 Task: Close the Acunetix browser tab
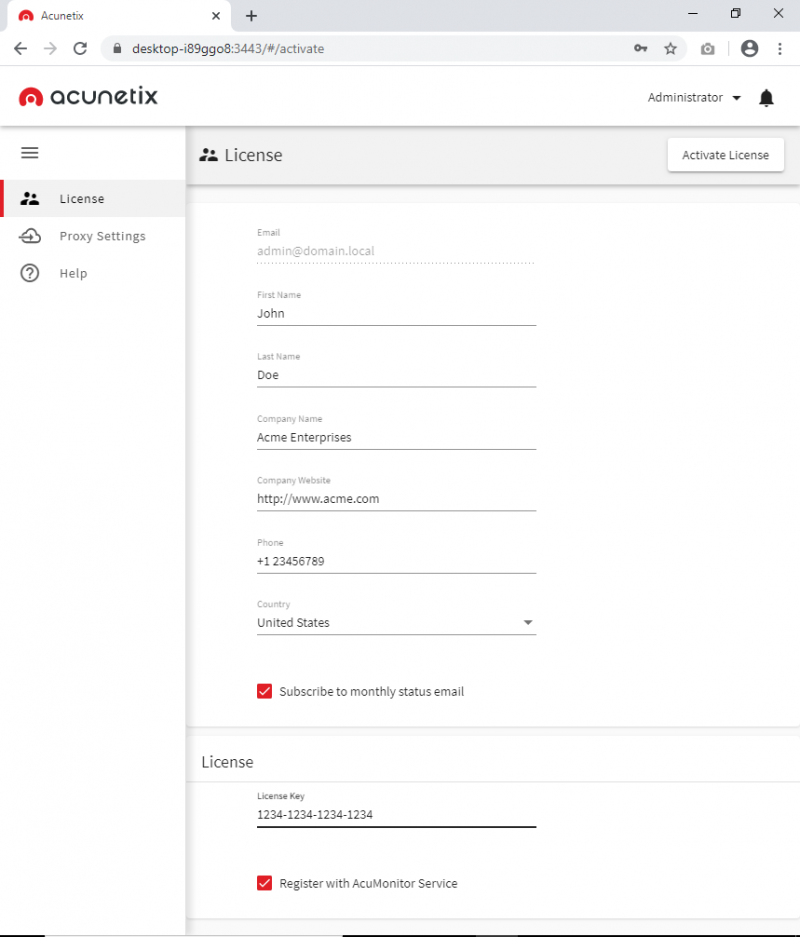216,16
